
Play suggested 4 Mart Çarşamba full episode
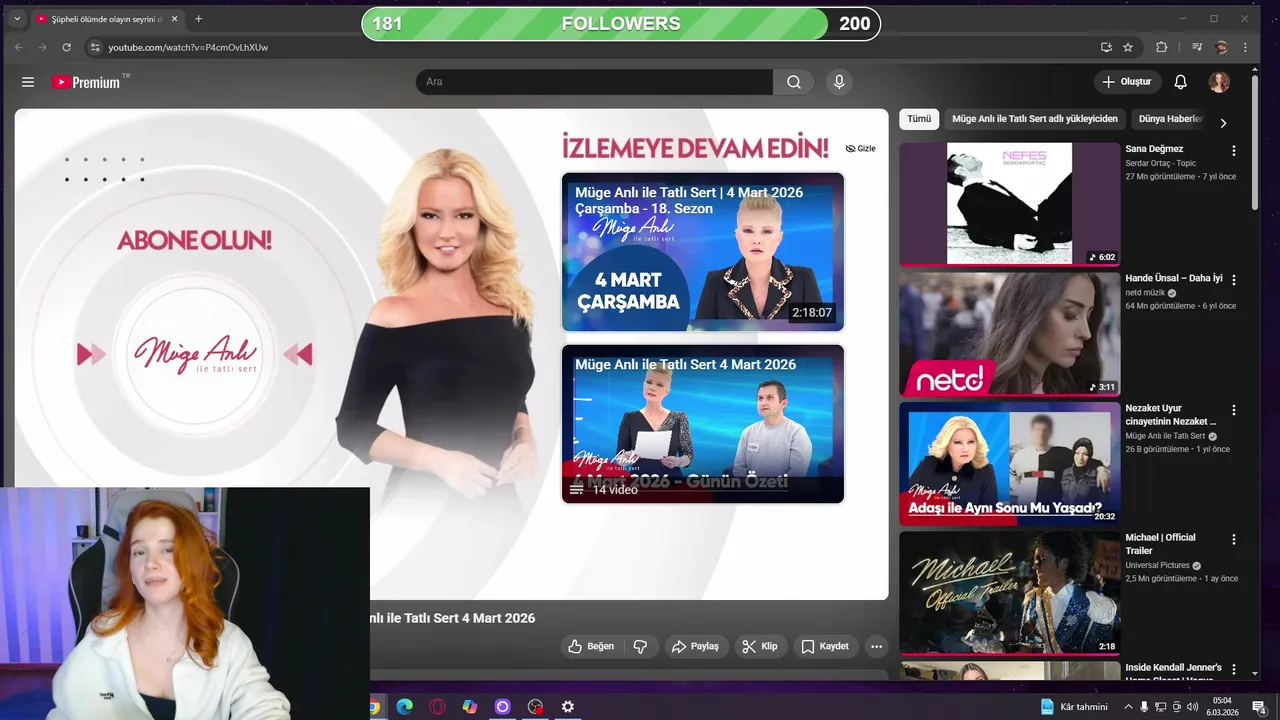pos(703,252)
